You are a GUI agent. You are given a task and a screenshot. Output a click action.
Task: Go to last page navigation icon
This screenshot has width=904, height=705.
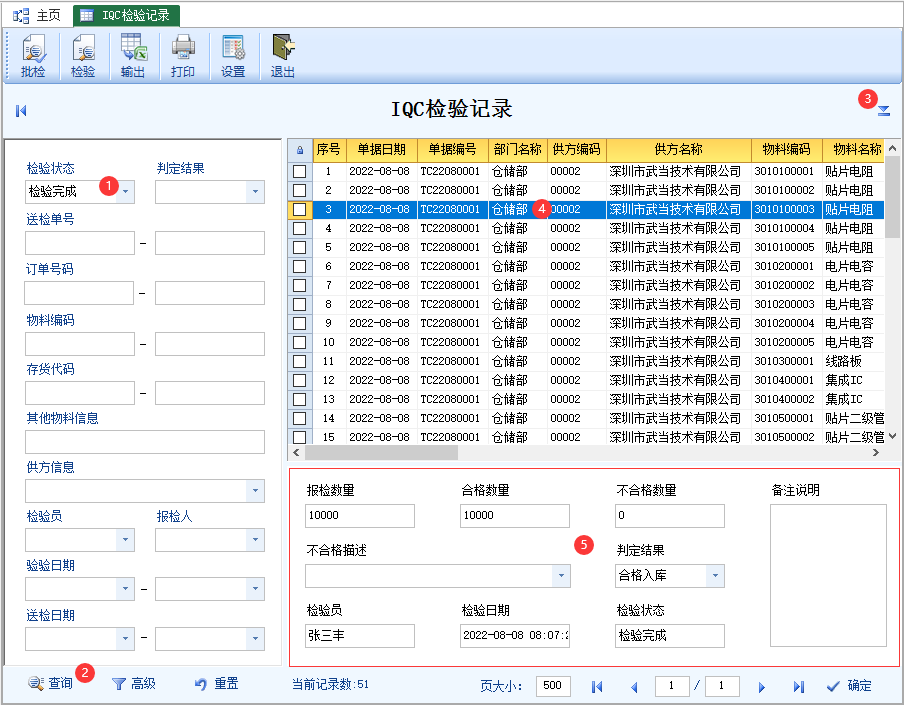pos(798,686)
